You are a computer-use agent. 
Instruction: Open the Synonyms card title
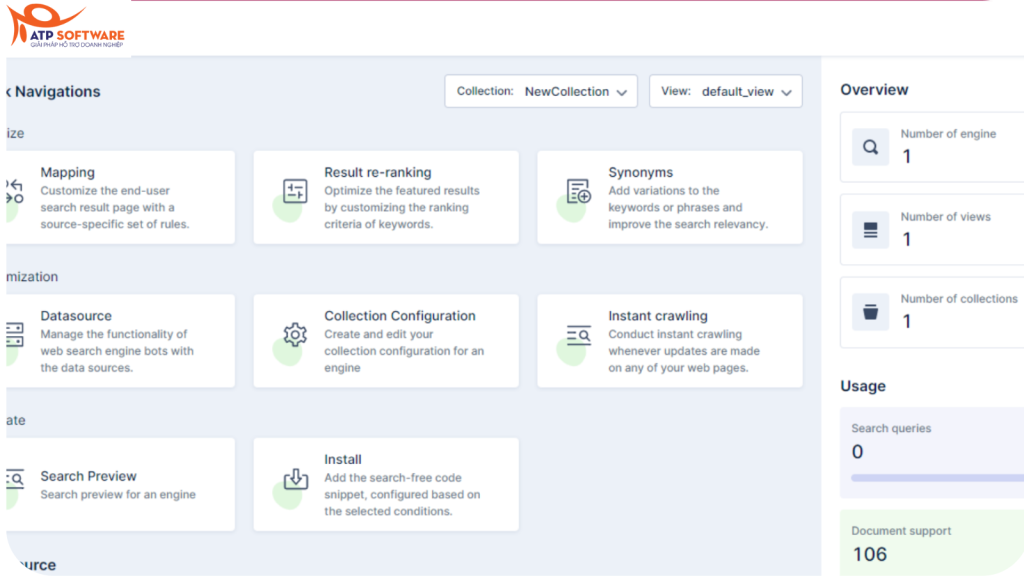[x=640, y=173]
